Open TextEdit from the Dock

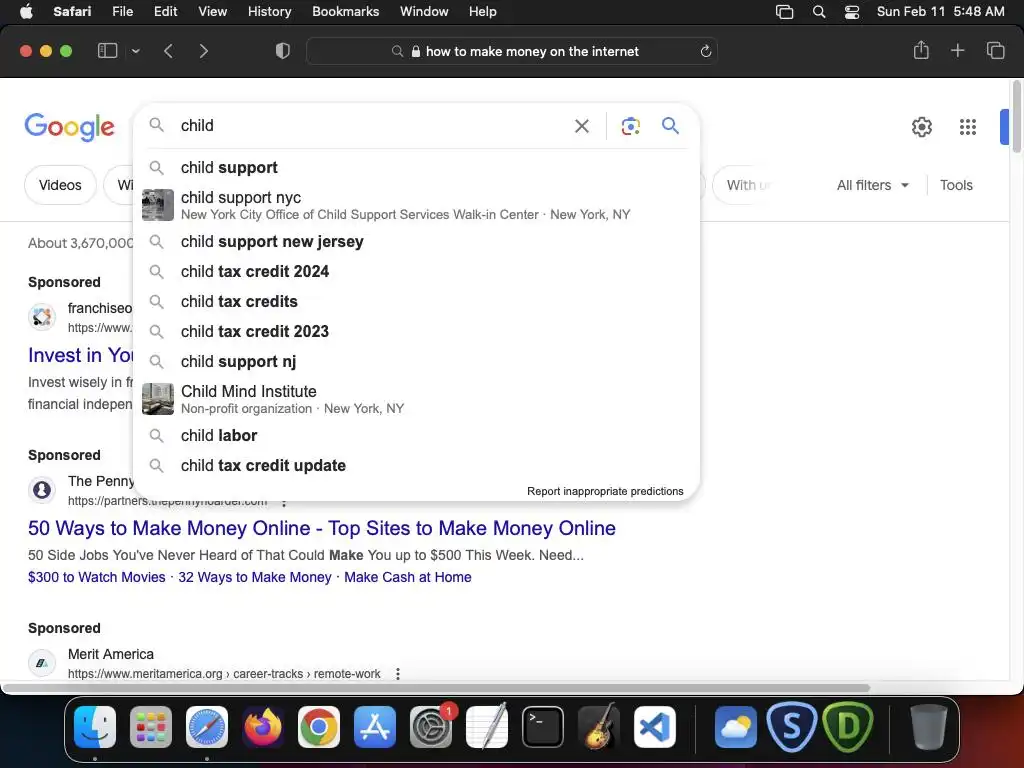coord(487,727)
